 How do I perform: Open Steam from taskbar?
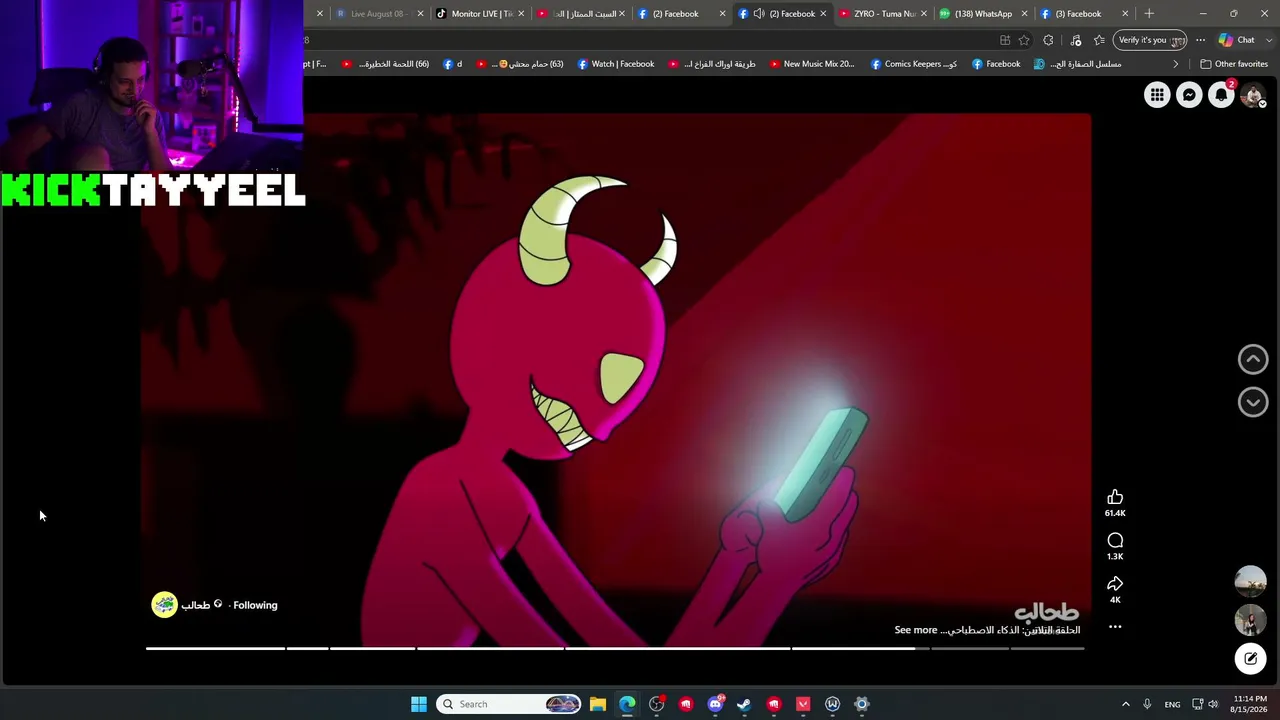pos(744,704)
